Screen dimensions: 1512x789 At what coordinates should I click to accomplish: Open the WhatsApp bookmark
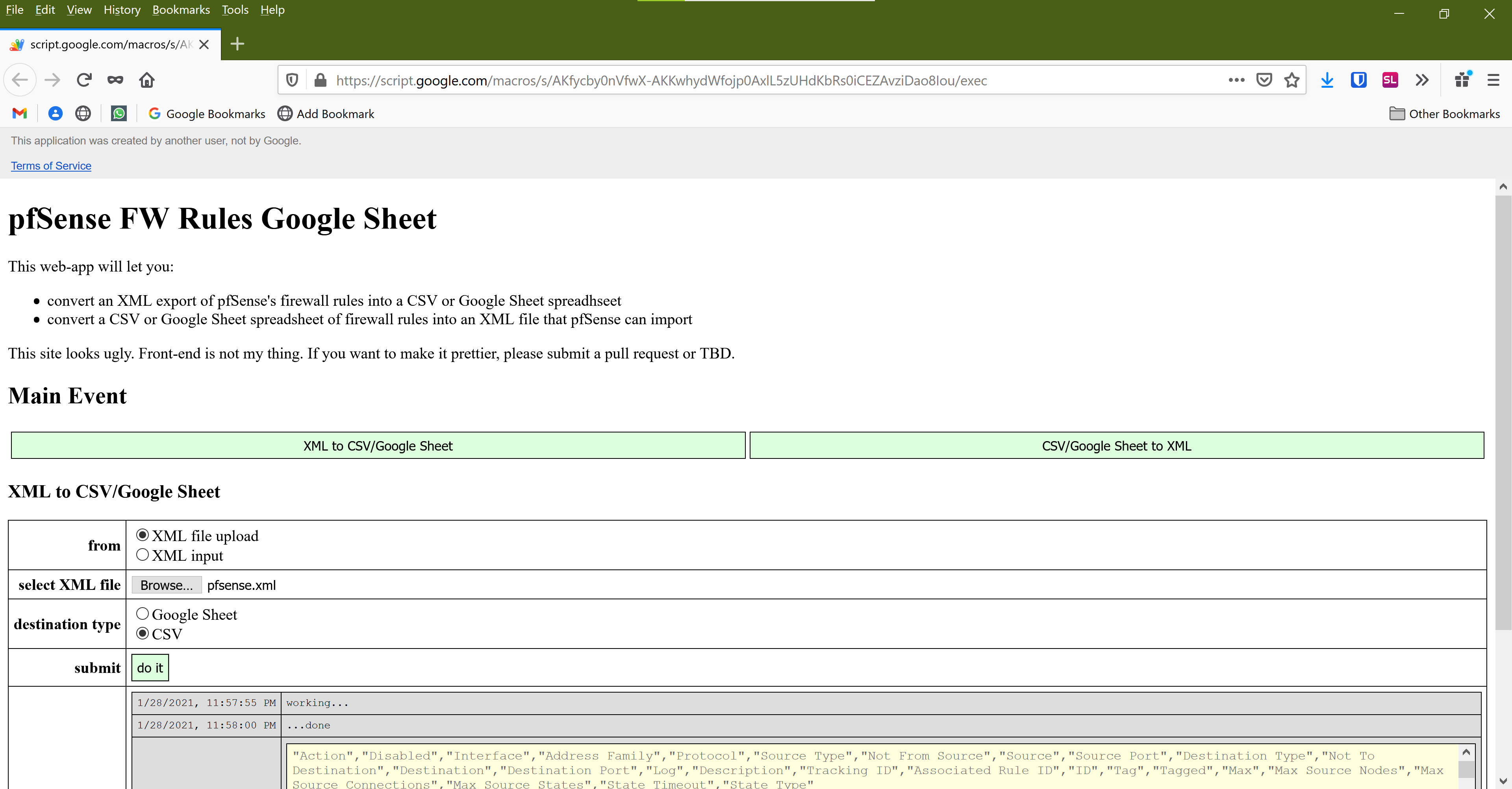coord(119,113)
